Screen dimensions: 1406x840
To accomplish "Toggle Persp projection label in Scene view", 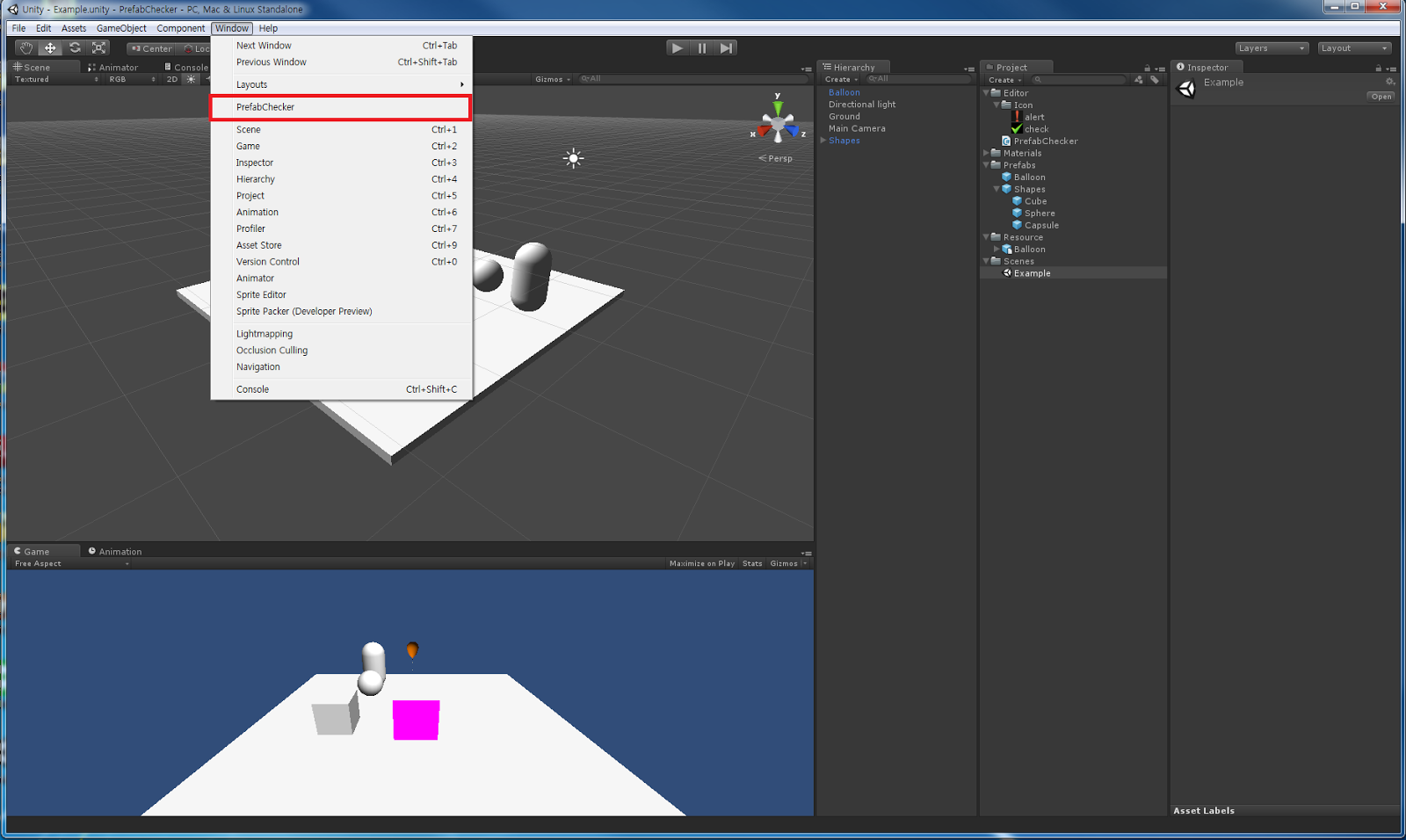I will click(x=776, y=159).
